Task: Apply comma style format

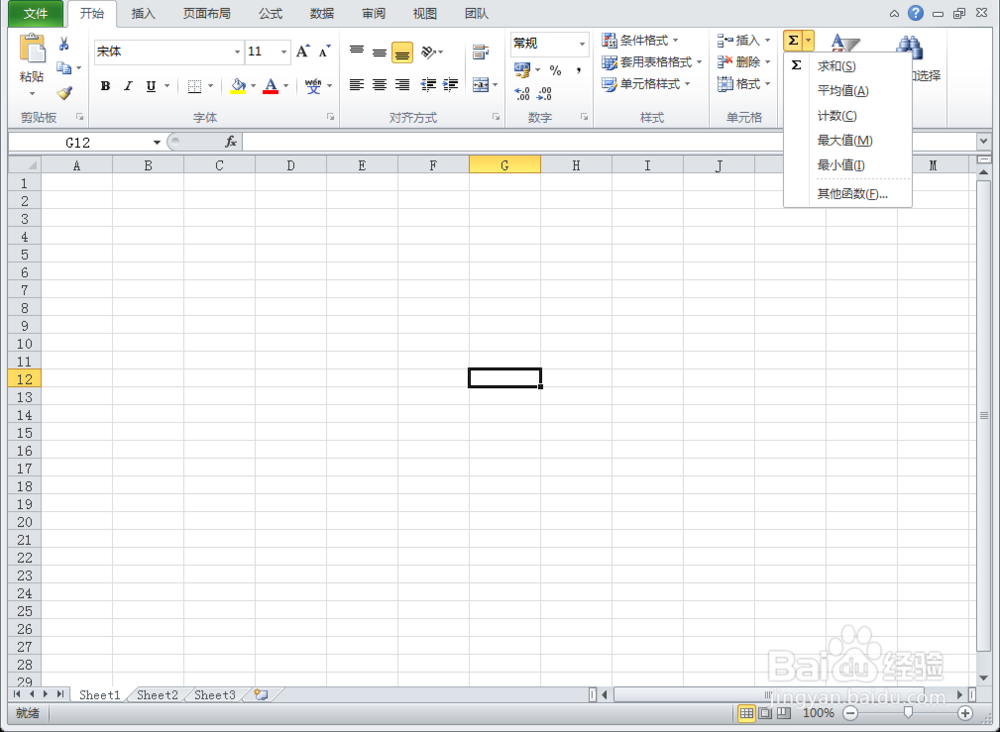Action: [578, 70]
